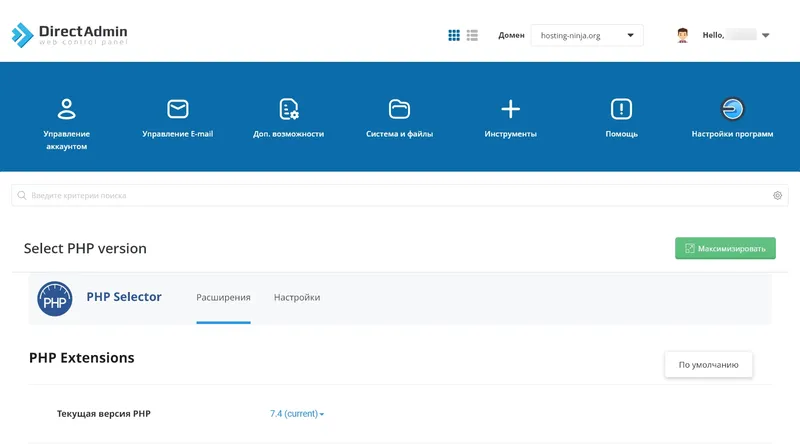Expand the Hello user menu arrow
800x447 pixels.
click(x=765, y=35)
